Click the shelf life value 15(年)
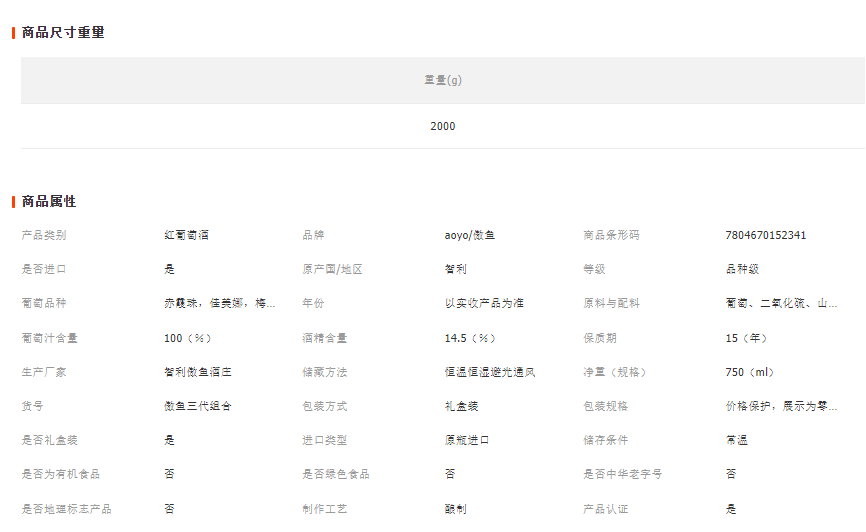 coord(746,338)
